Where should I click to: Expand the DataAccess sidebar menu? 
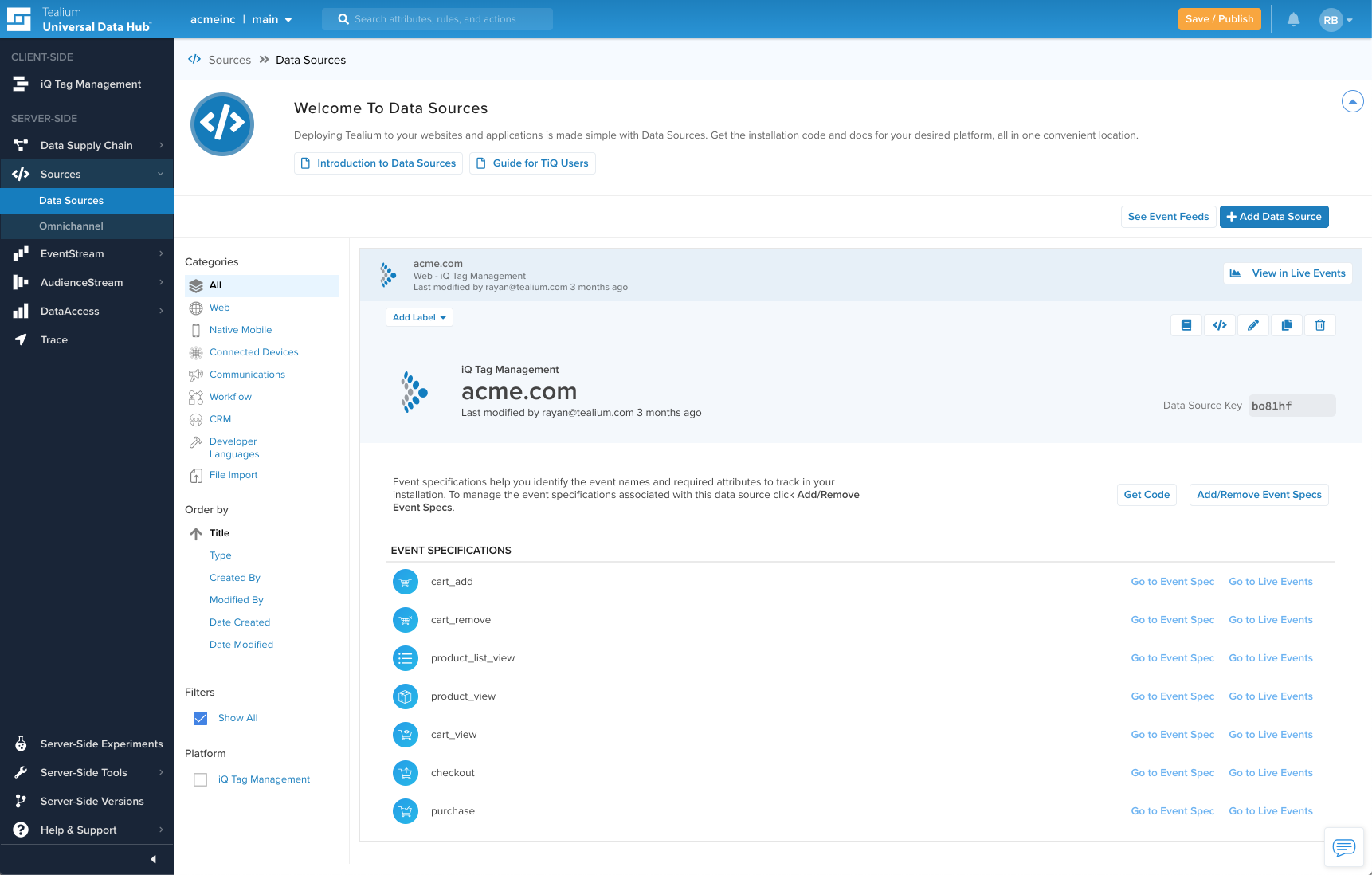point(87,311)
